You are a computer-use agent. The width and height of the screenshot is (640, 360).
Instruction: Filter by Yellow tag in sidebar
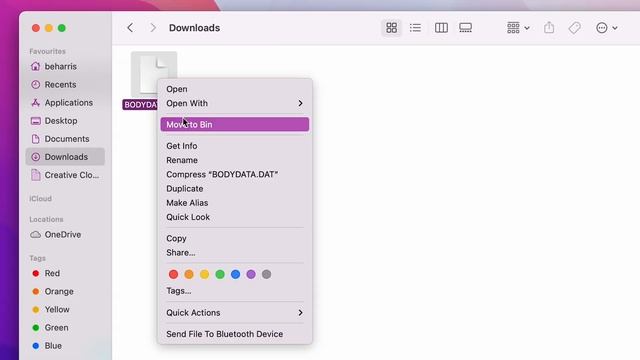point(65,309)
